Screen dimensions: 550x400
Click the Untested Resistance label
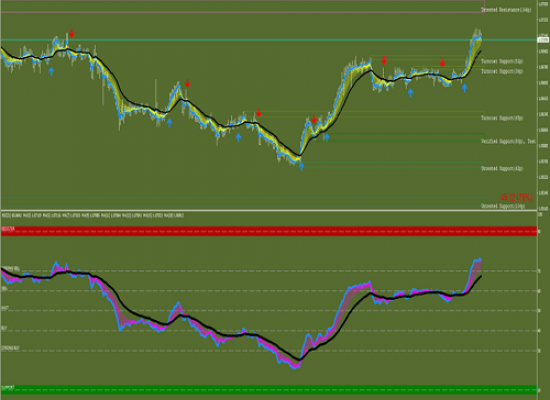coord(506,10)
